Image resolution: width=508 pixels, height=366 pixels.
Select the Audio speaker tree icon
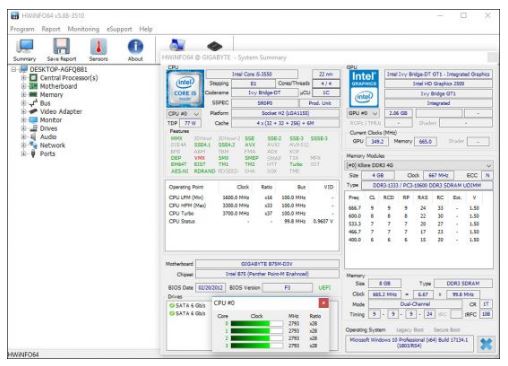(x=33, y=137)
